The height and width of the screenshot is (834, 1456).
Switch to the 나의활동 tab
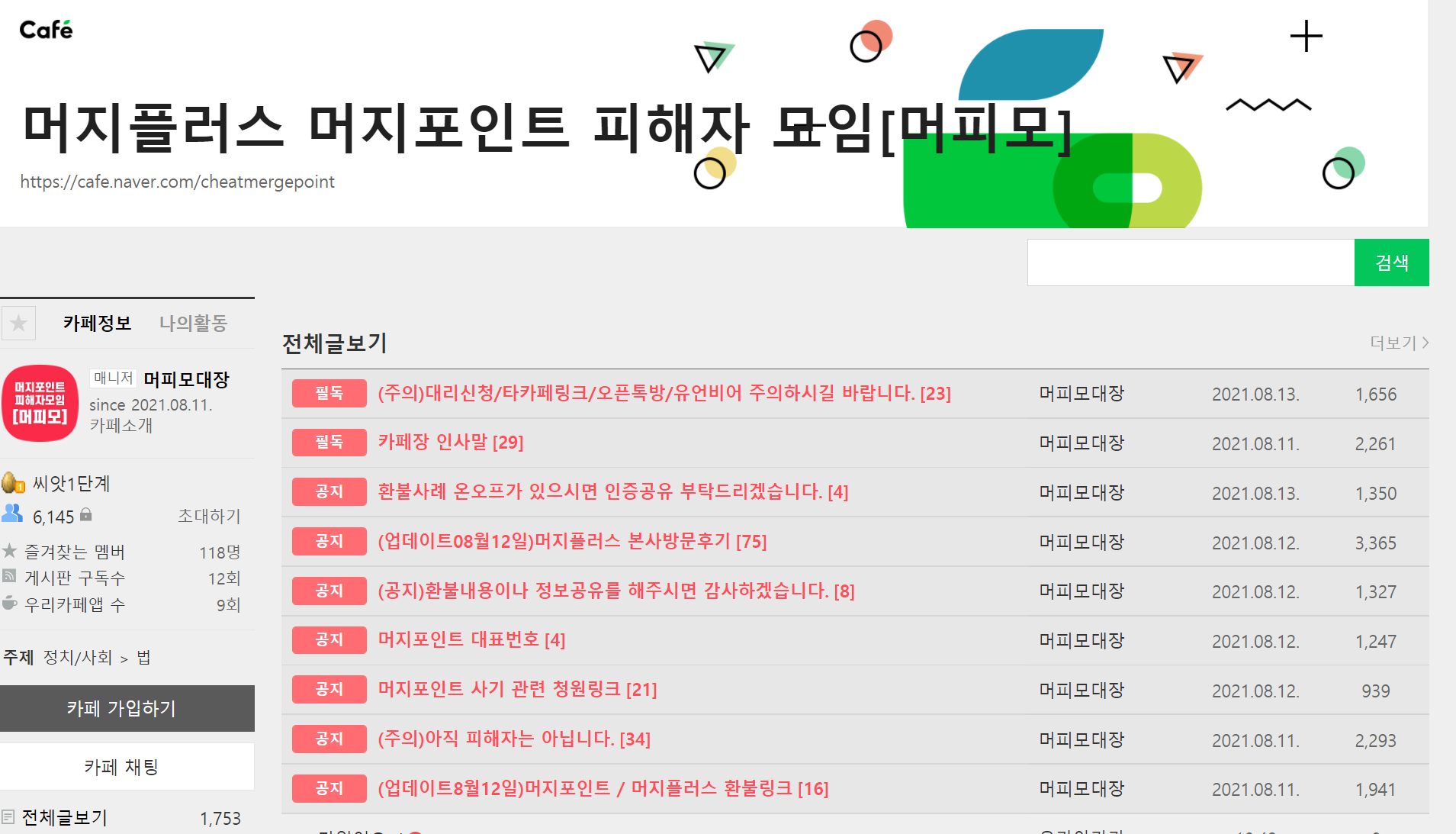click(193, 323)
